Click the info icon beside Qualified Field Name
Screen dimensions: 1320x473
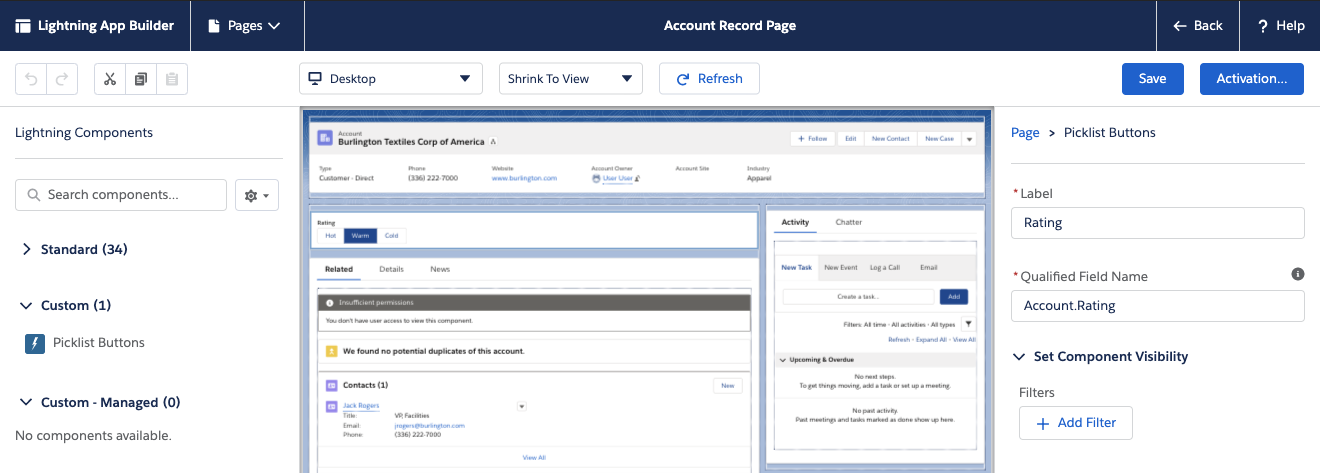[1298, 273]
